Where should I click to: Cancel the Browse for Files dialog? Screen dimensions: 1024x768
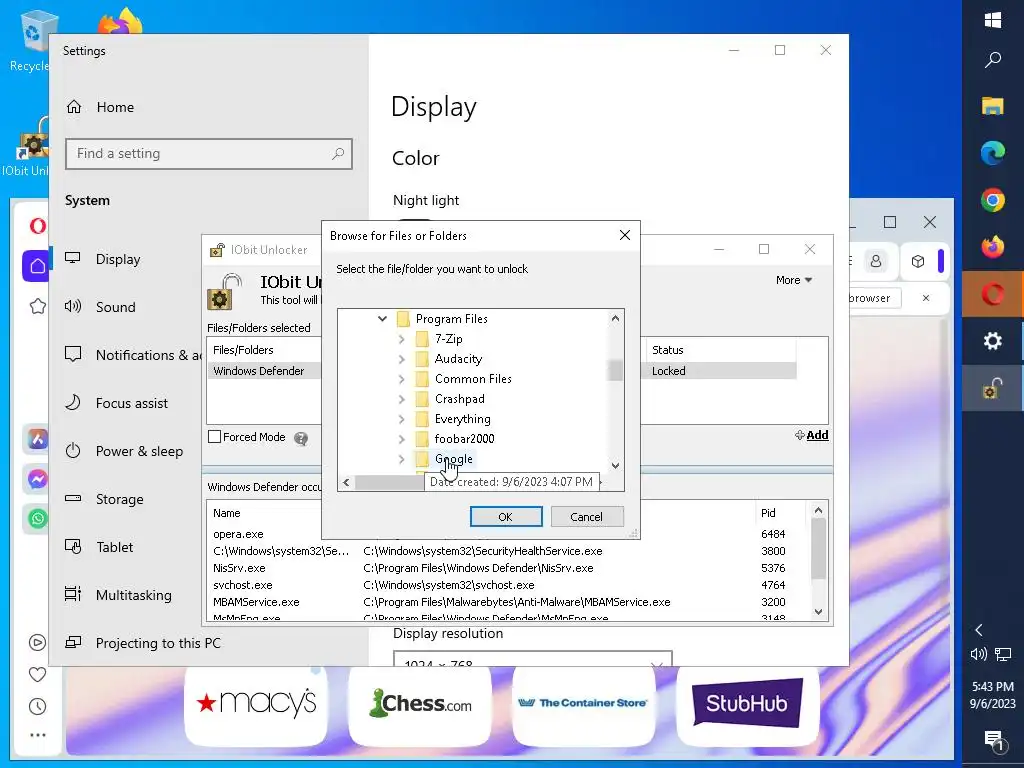click(x=586, y=517)
